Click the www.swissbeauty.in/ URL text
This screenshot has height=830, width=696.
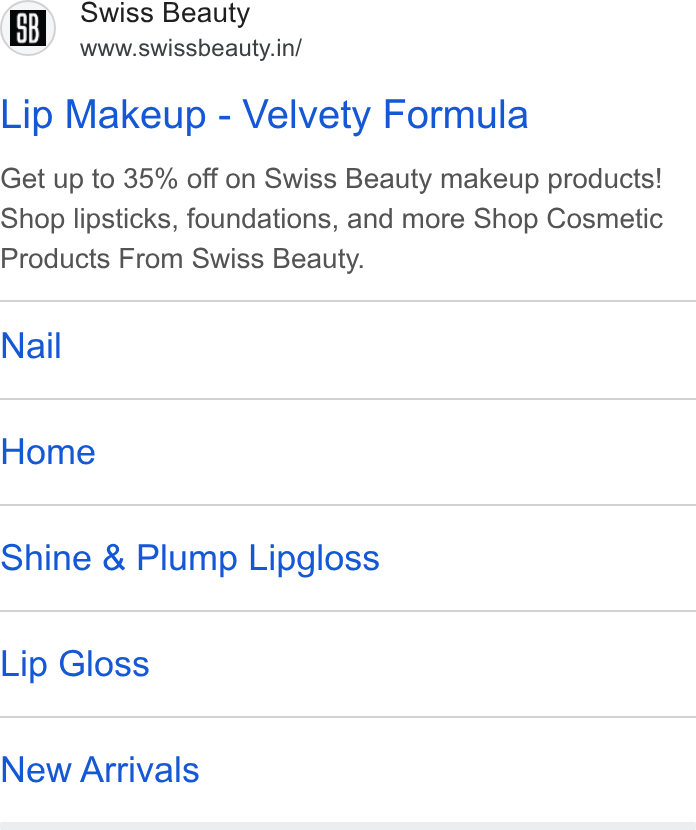(191, 48)
